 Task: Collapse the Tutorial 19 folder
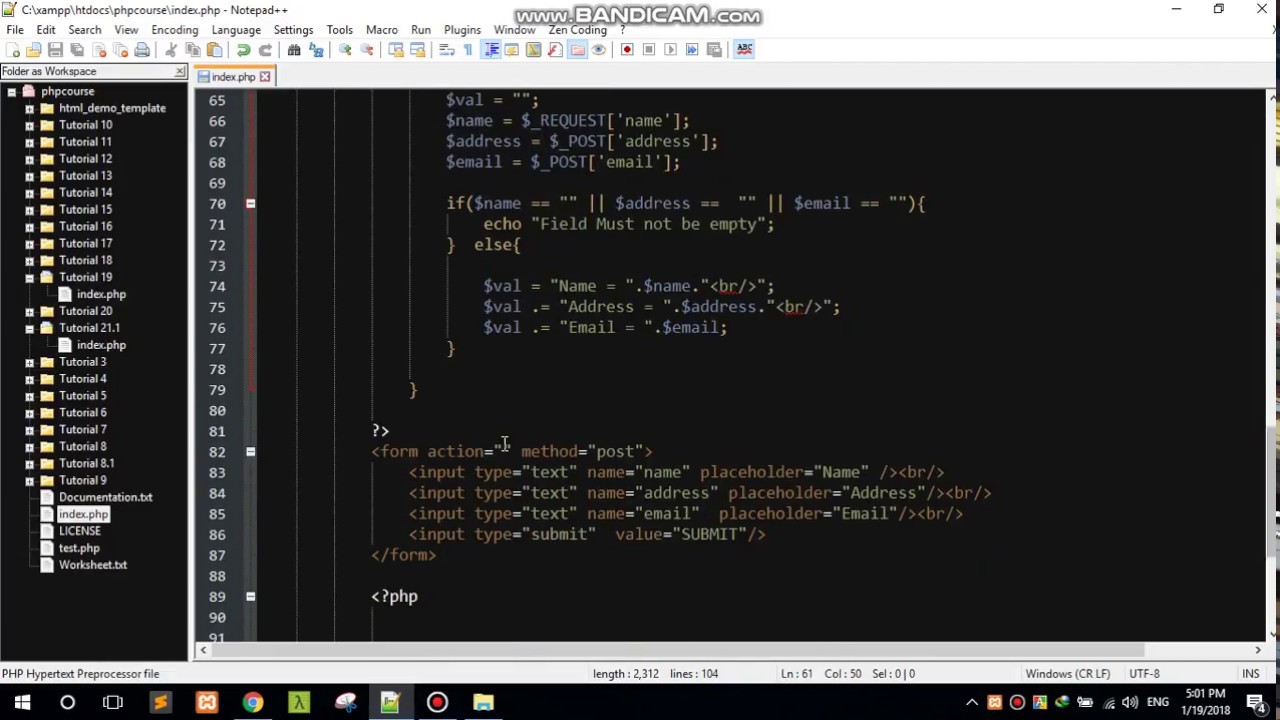[x=29, y=277]
